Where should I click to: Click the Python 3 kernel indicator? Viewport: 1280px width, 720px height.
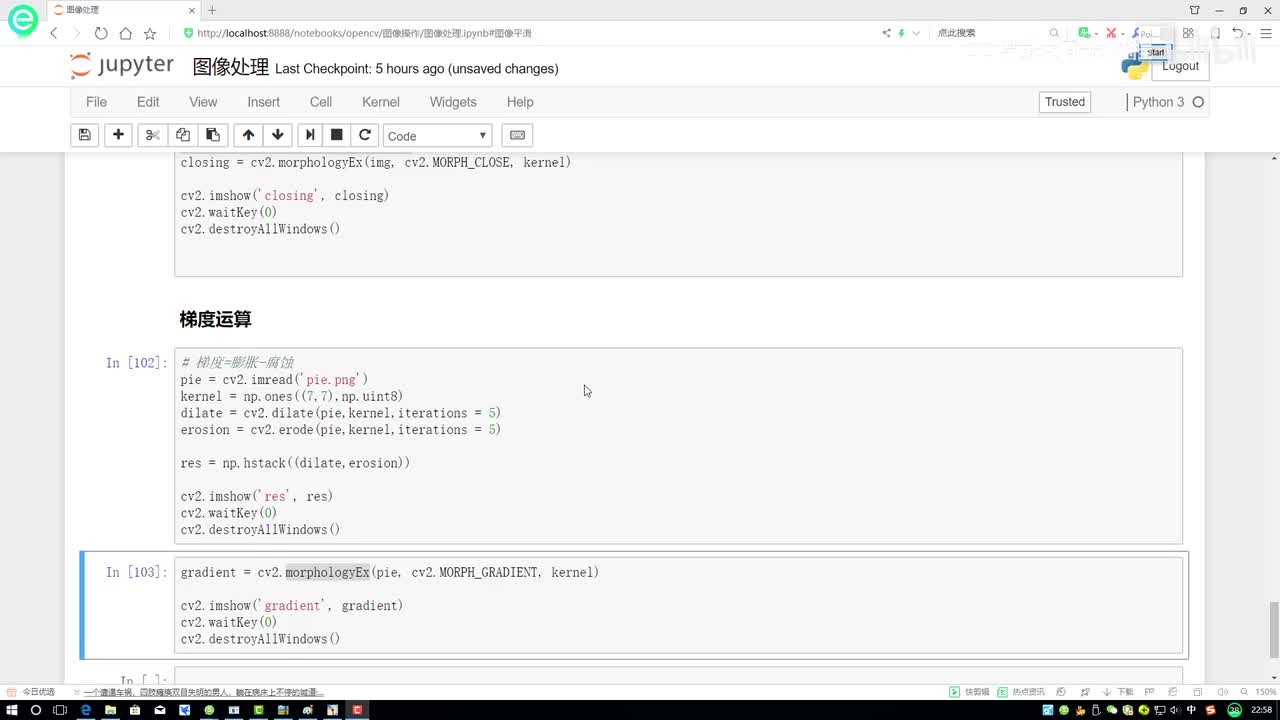[x=1168, y=102]
